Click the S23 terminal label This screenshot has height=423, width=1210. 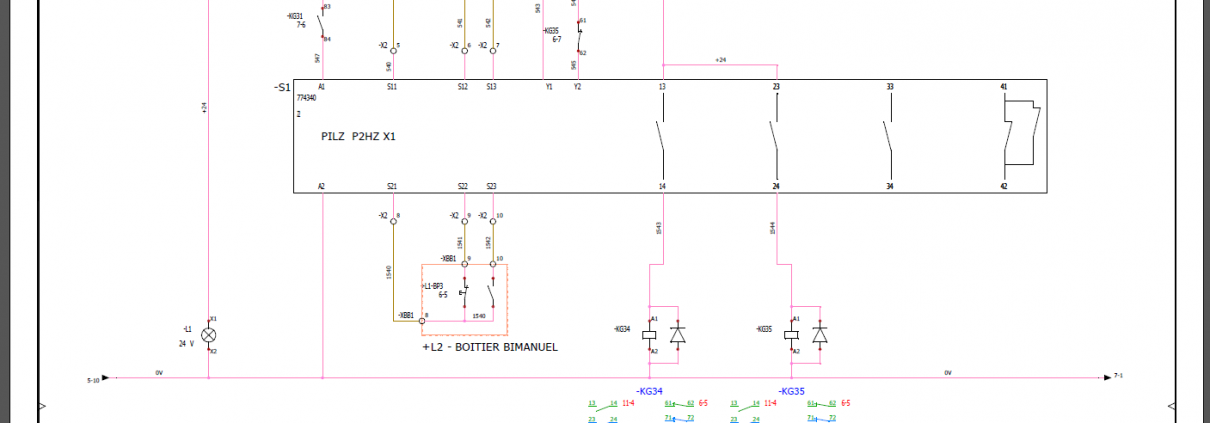tap(491, 186)
